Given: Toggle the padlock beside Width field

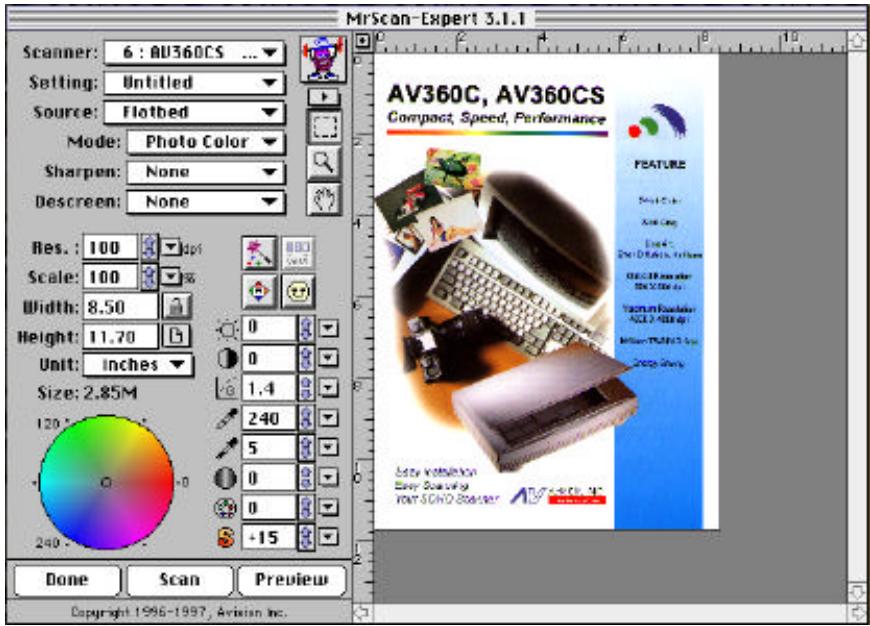Looking at the screenshot, I should point(176,306).
